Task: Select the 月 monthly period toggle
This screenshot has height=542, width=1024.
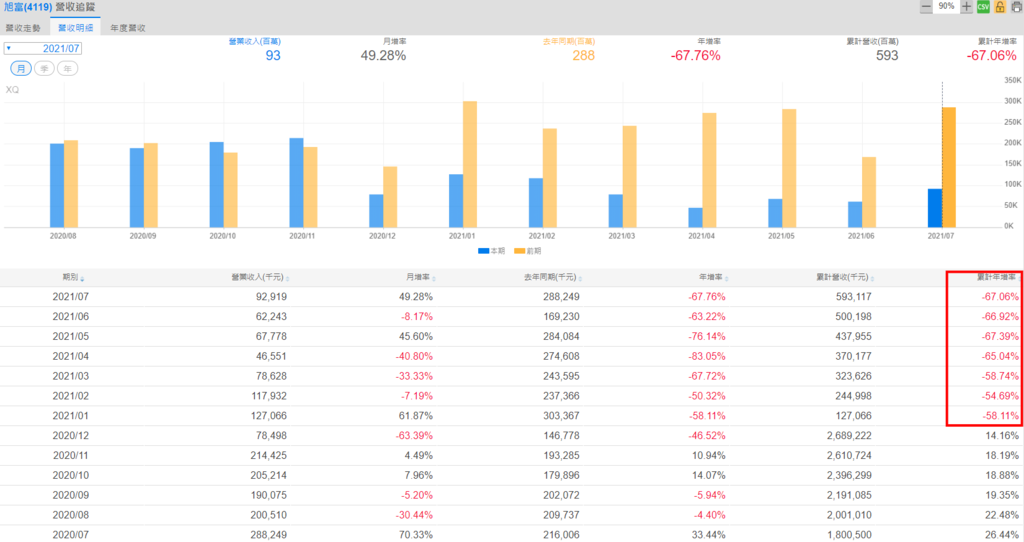Action: [x=21, y=69]
